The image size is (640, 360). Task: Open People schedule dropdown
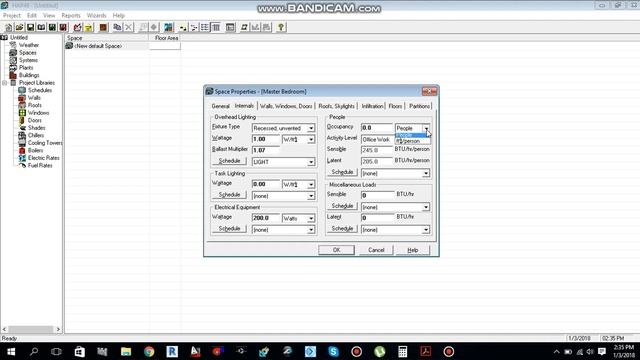coord(426,173)
